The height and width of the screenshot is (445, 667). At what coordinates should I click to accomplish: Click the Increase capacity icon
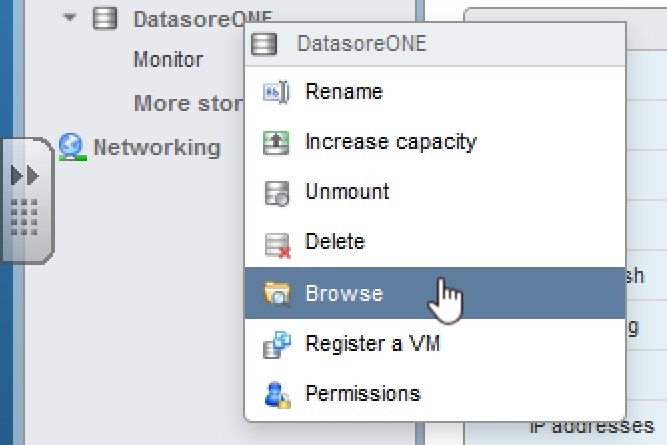click(275, 142)
